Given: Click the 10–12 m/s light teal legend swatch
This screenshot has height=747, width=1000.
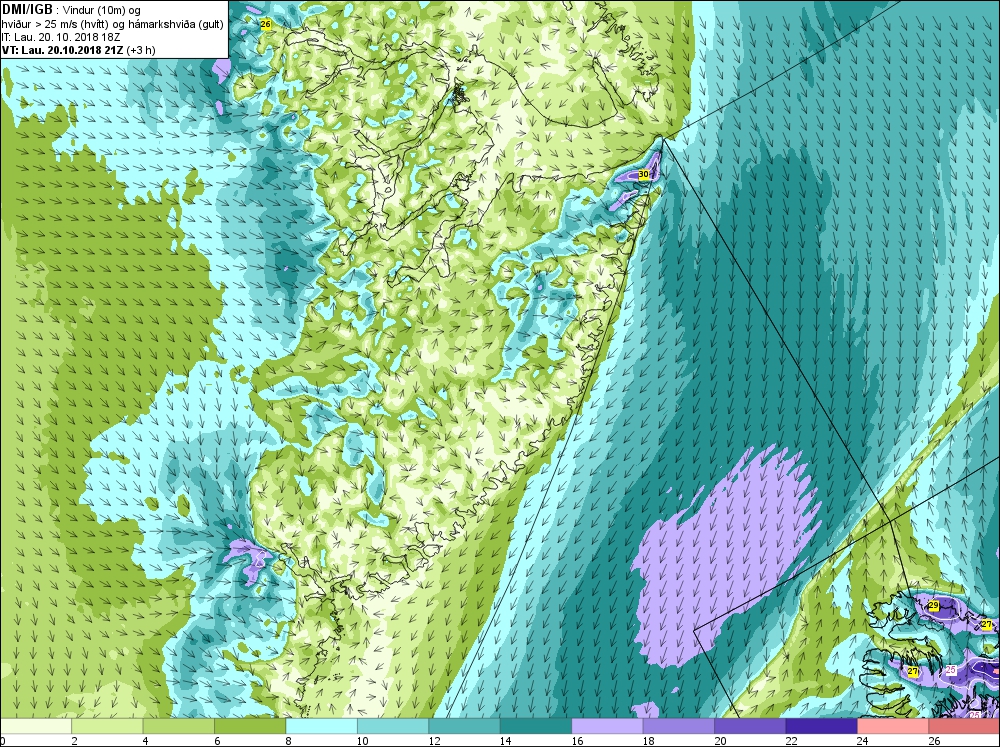Looking at the screenshot, I should click(393, 726).
